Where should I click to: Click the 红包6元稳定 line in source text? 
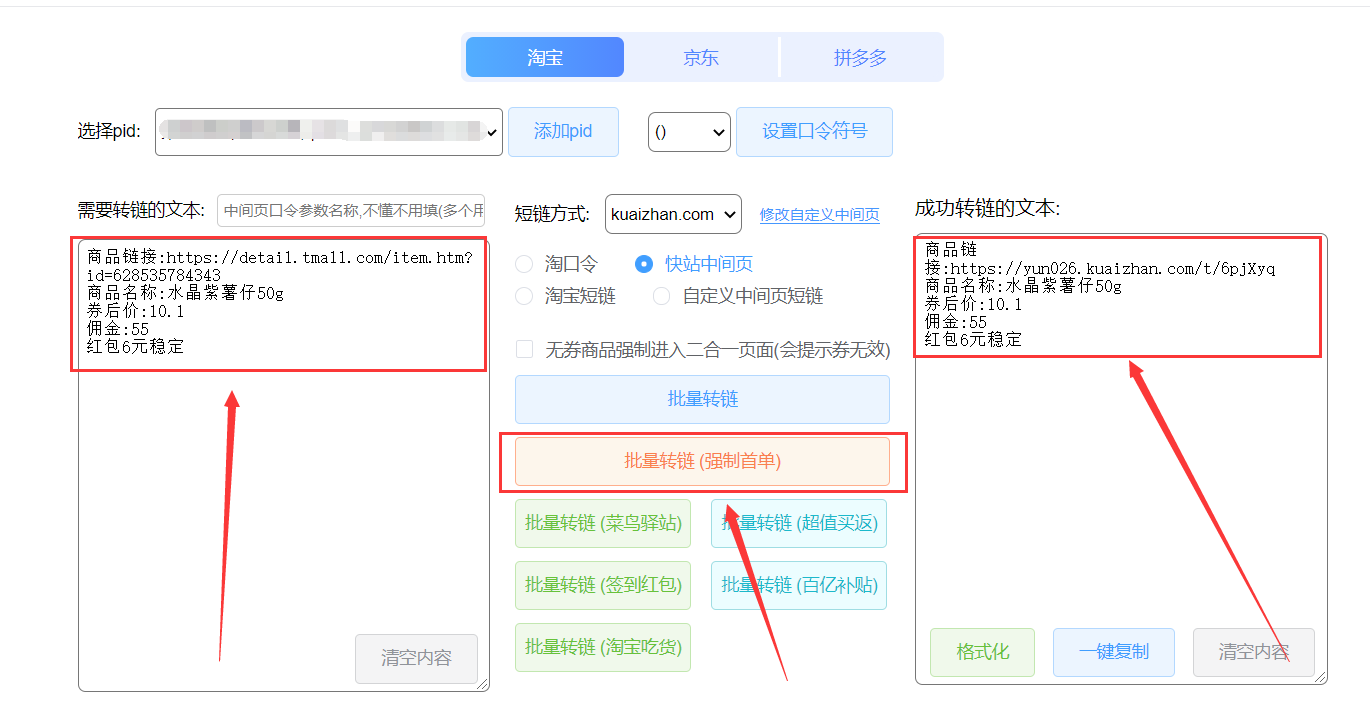coord(136,347)
